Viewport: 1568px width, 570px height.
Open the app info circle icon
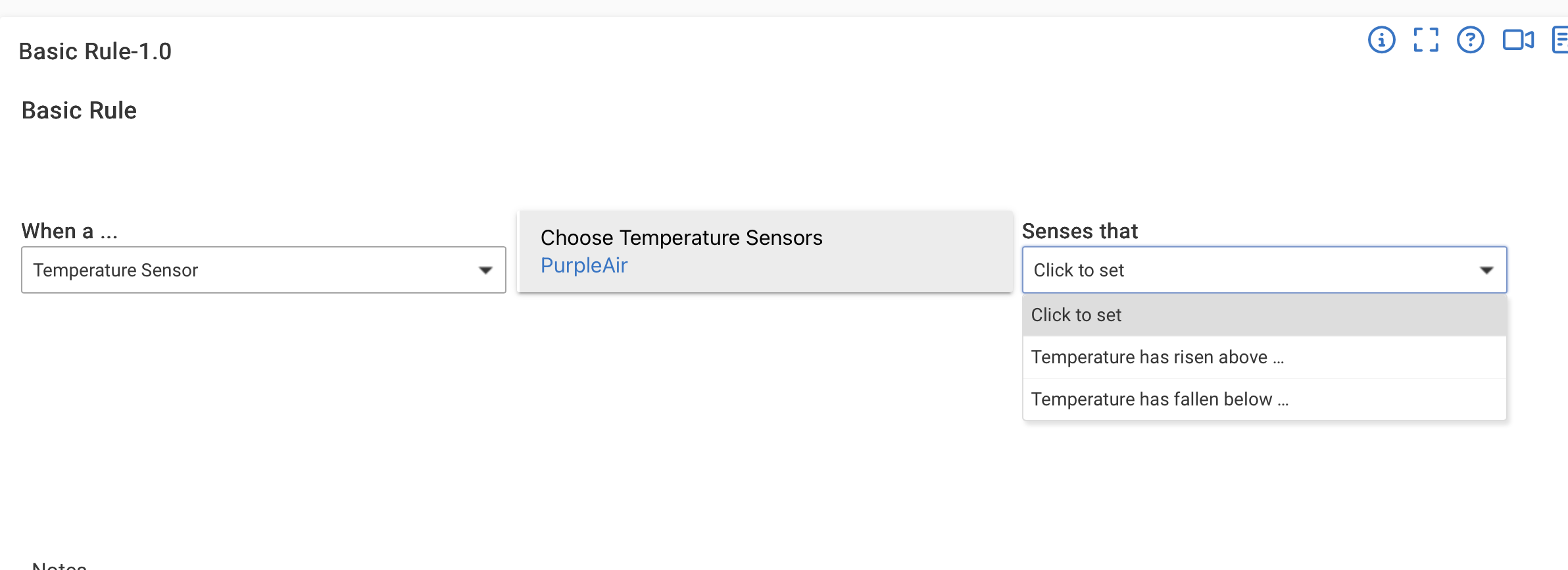pyautogui.click(x=1381, y=40)
